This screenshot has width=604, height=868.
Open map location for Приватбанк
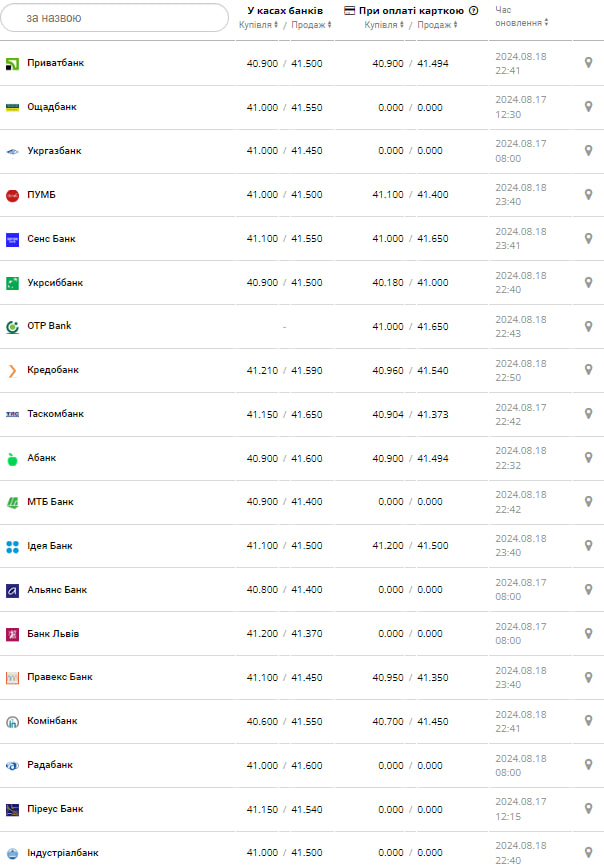(588, 63)
